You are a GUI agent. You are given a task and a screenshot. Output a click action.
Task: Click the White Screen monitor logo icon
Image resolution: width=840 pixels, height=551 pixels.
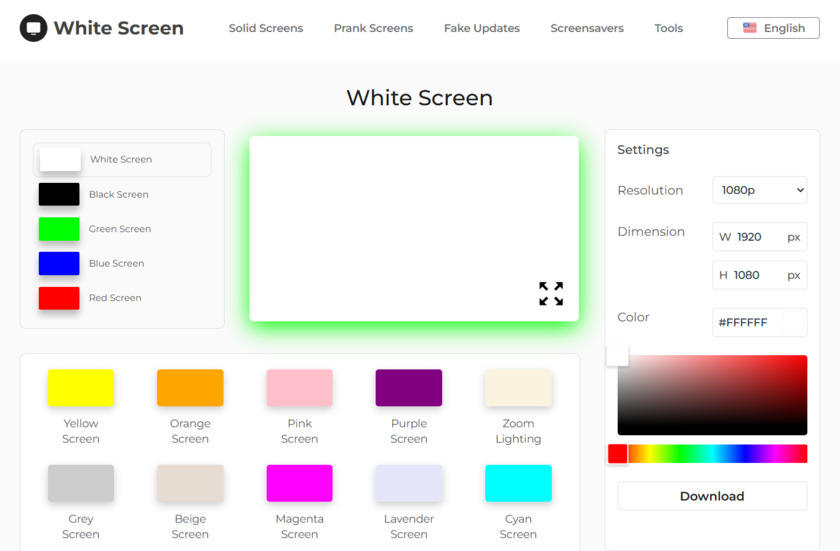tap(33, 28)
